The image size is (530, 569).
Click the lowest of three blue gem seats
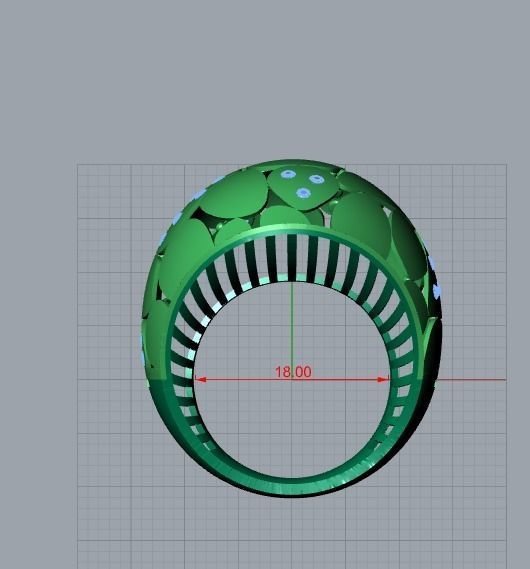tap(303, 193)
